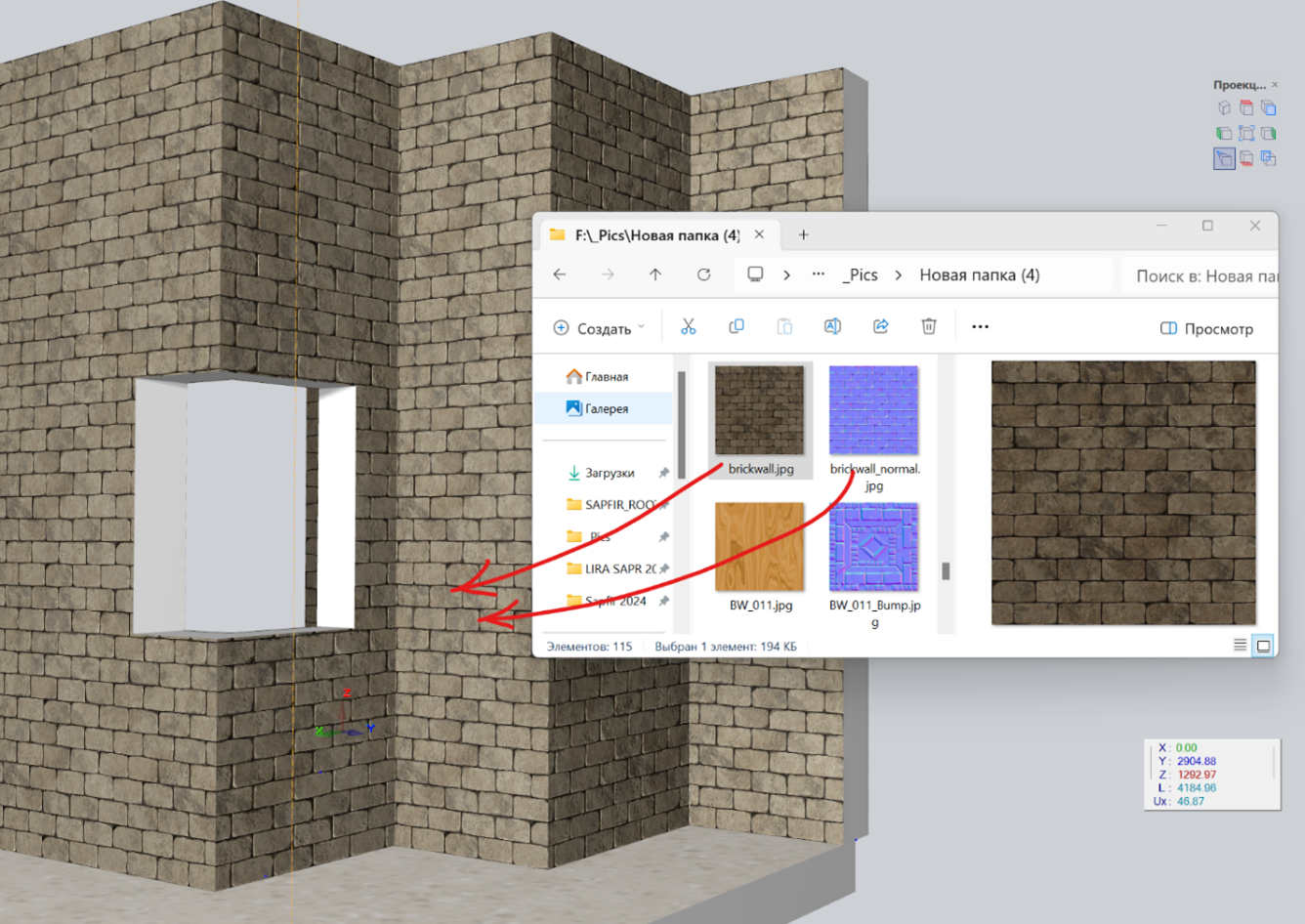Screen dimensions: 1305x924
Task: Expand the breadcrumb chevron before _Pics
Action: pyautogui.click(x=786, y=275)
